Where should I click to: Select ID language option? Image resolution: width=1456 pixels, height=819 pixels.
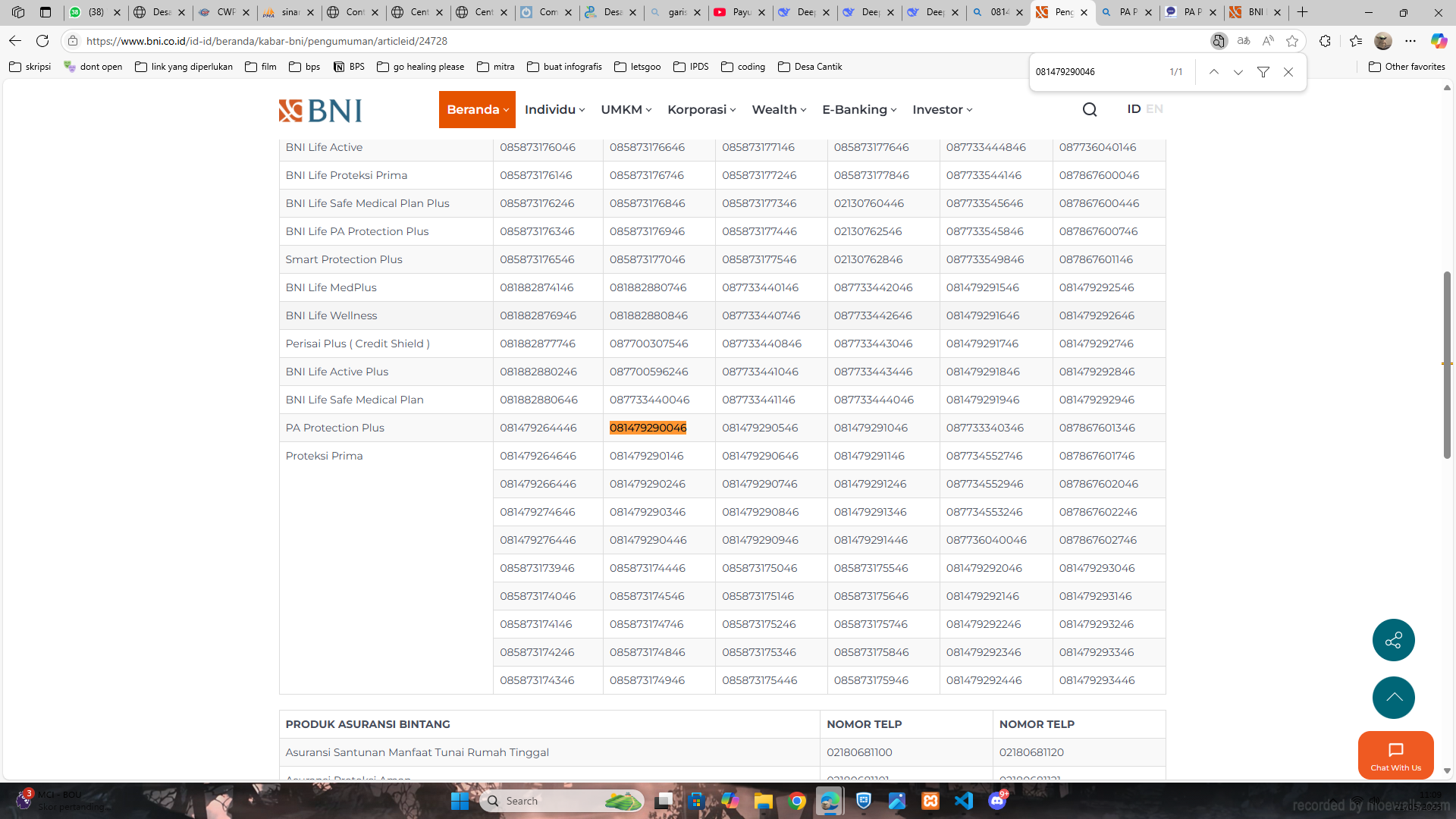pos(1134,109)
